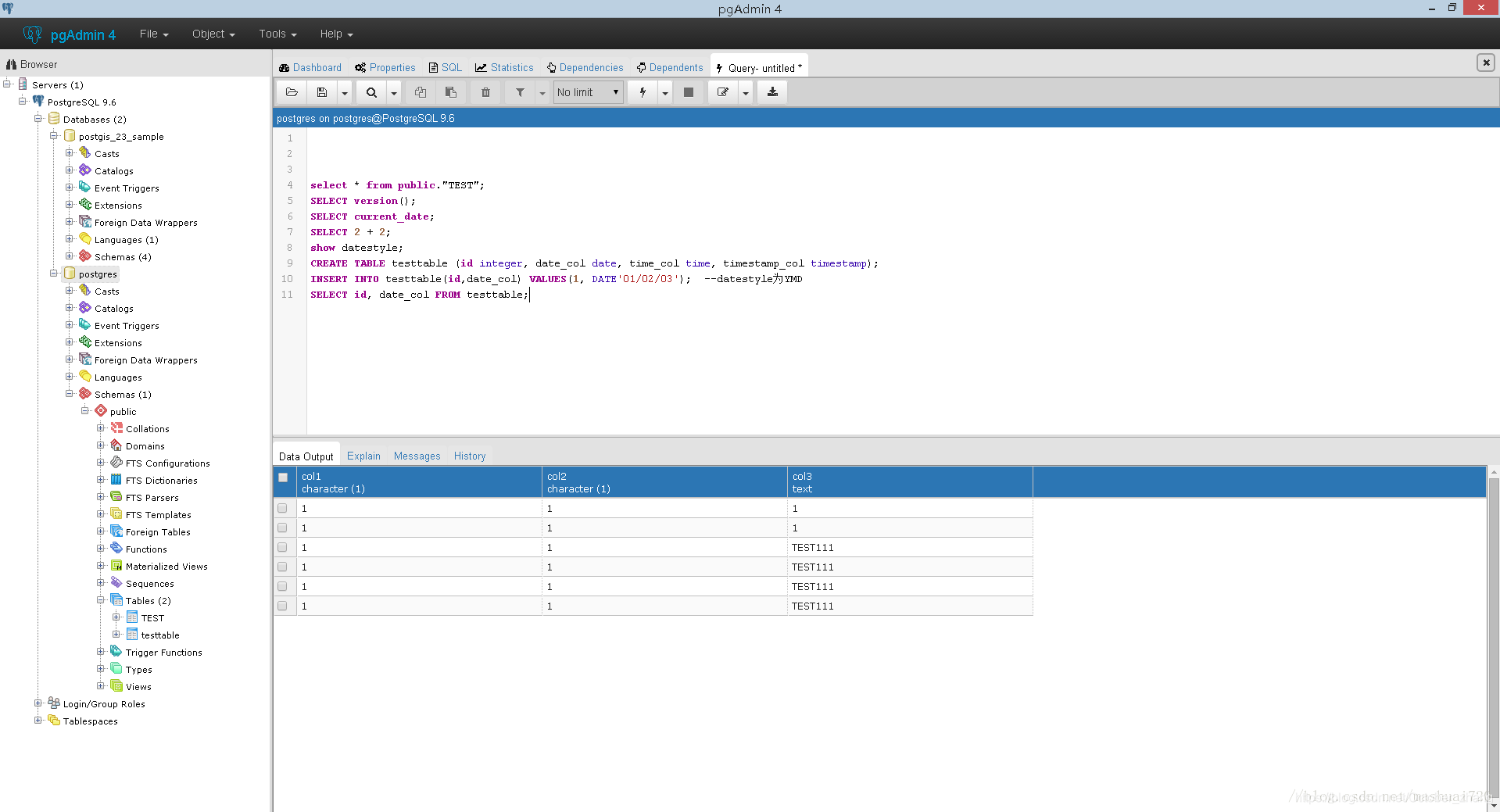Switch to the Dependents tab
1500x812 pixels.
click(x=670, y=68)
